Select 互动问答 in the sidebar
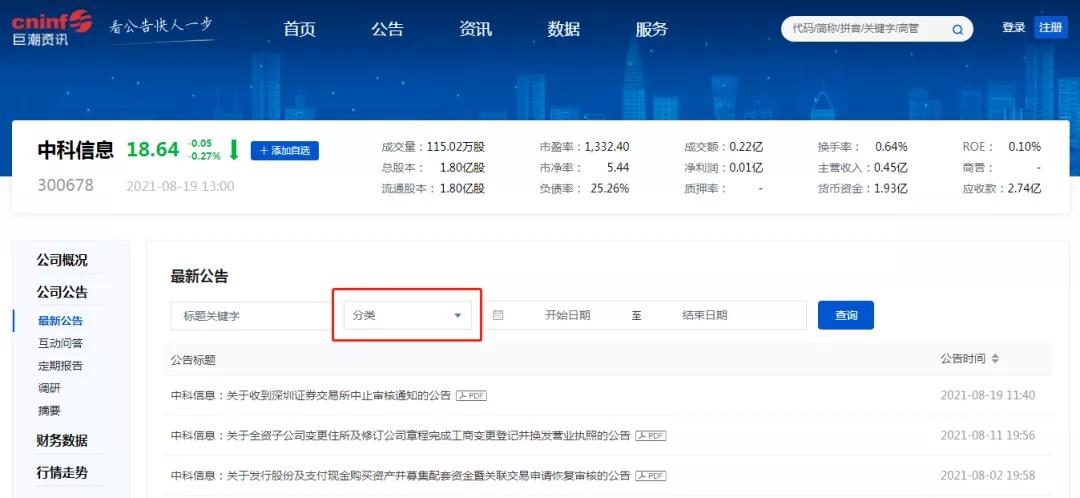The width and height of the screenshot is (1080, 498). [60, 343]
